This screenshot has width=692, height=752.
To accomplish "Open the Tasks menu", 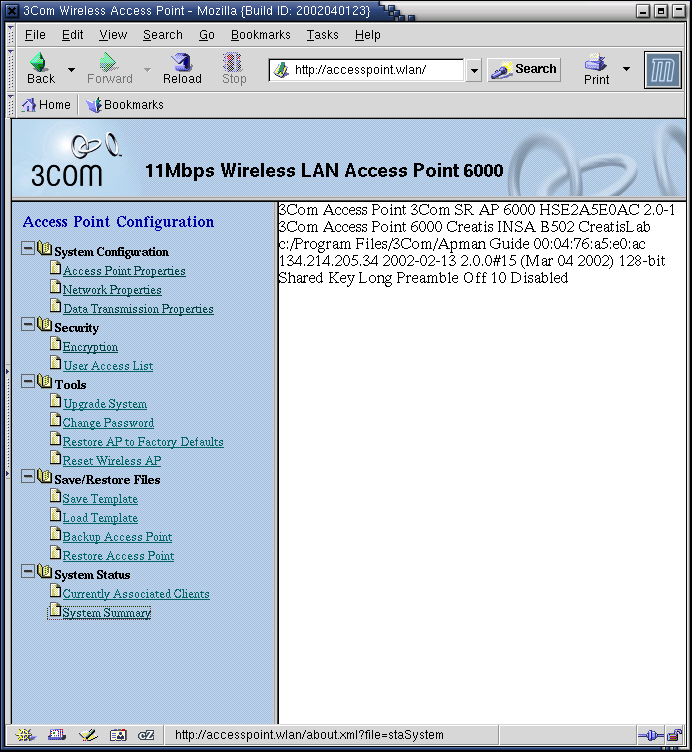I will [x=322, y=35].
